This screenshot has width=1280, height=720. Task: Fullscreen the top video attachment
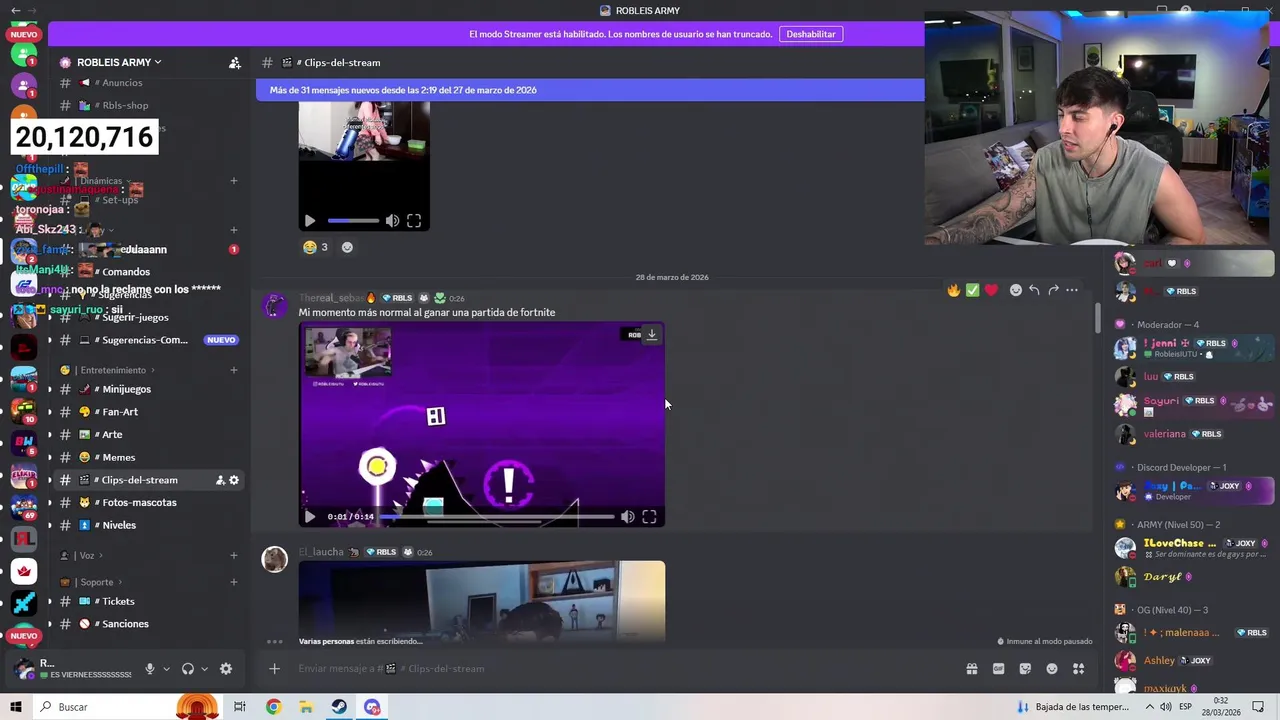click(414, 221)
